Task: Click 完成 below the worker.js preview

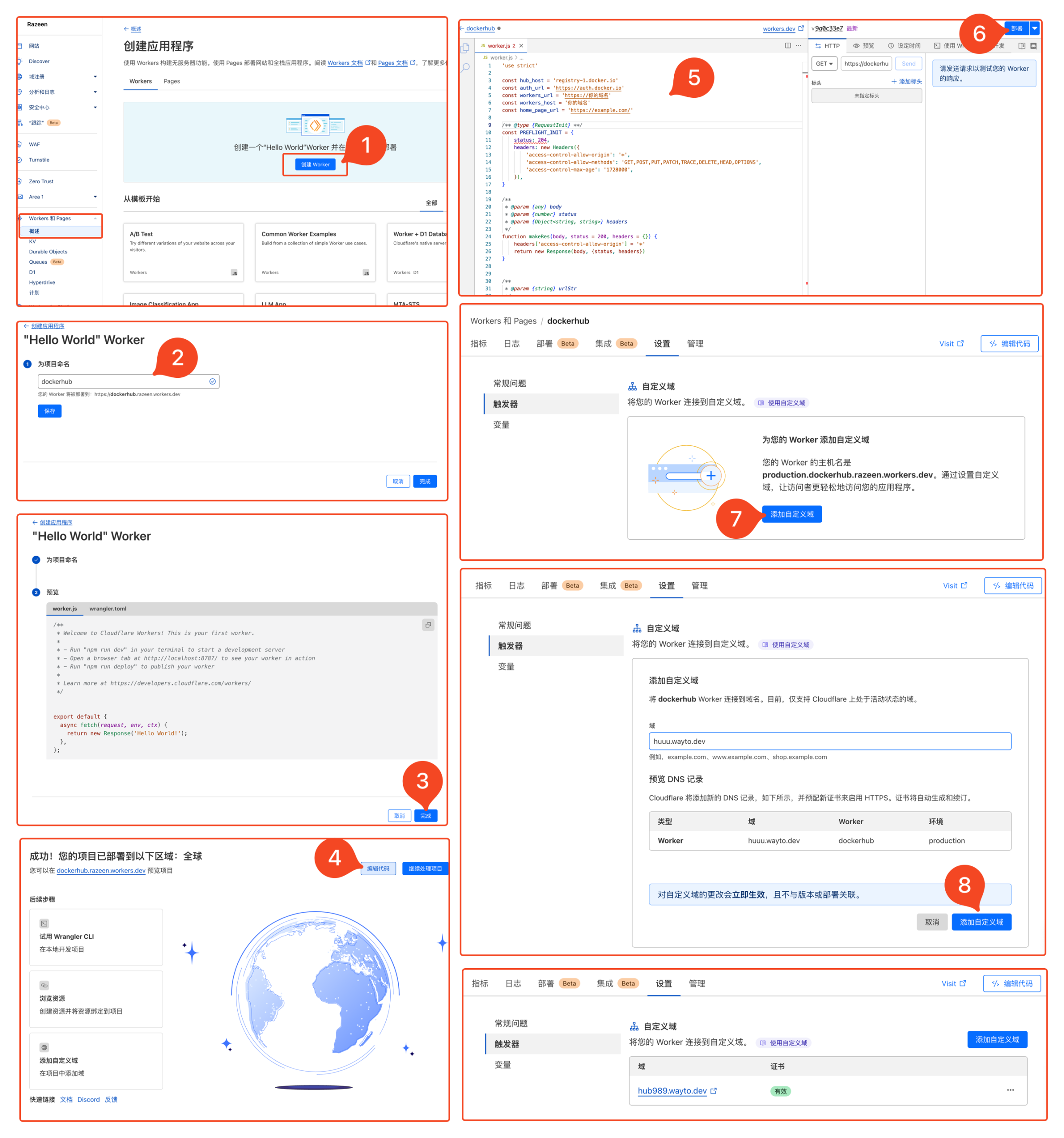Action: coord(426,816)
